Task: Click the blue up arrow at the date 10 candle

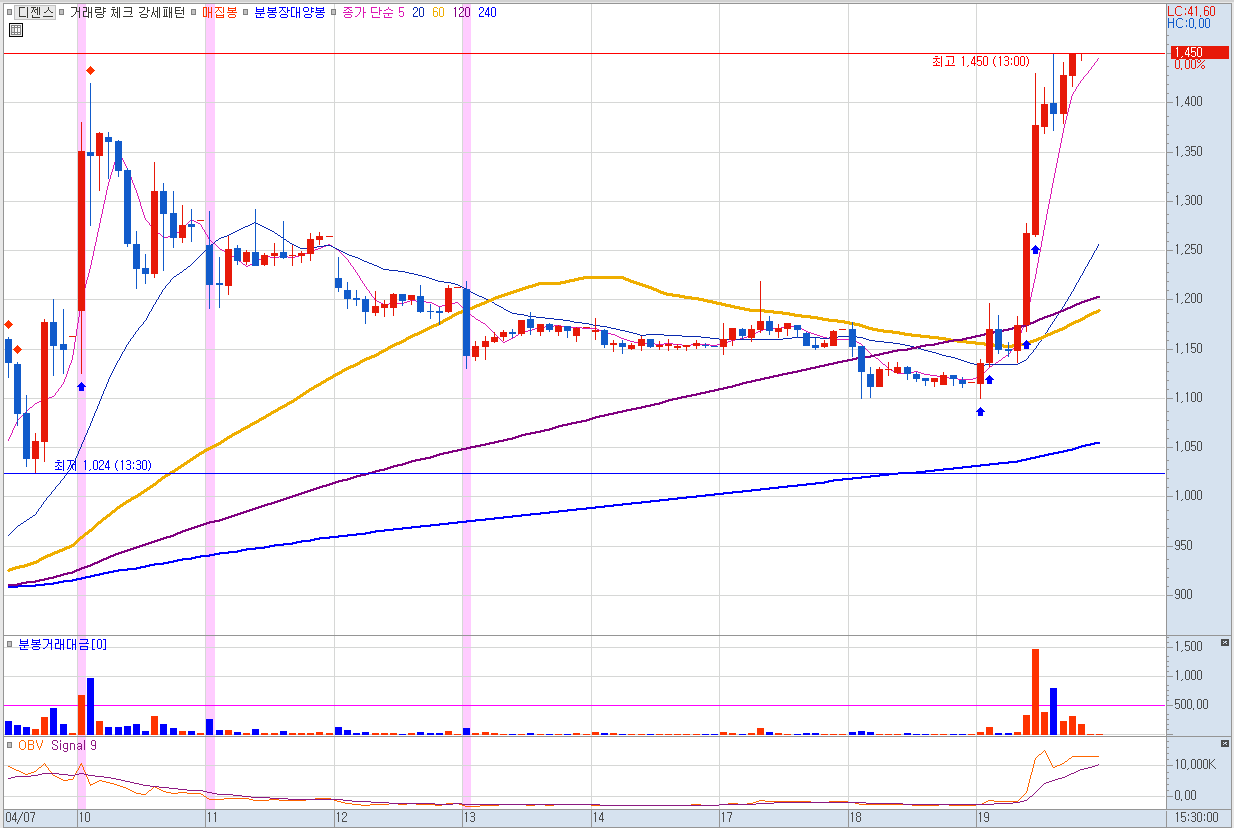Action: click(82, 385)
